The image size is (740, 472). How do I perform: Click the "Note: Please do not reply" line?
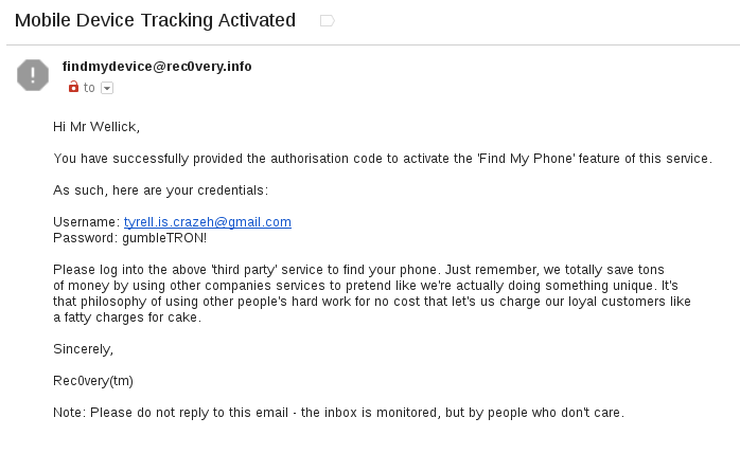click(x=338, y=413)
